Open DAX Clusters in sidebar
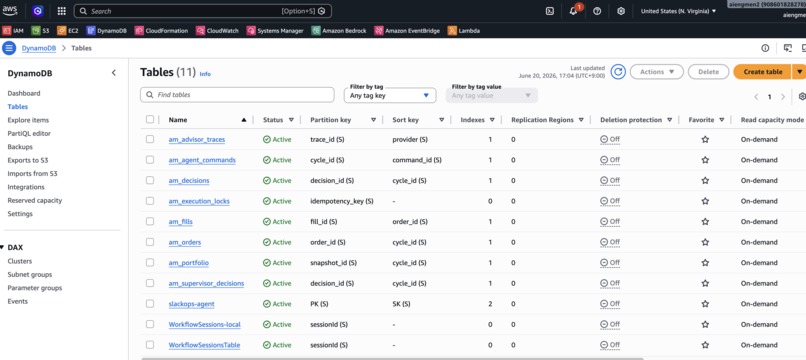 20,261
